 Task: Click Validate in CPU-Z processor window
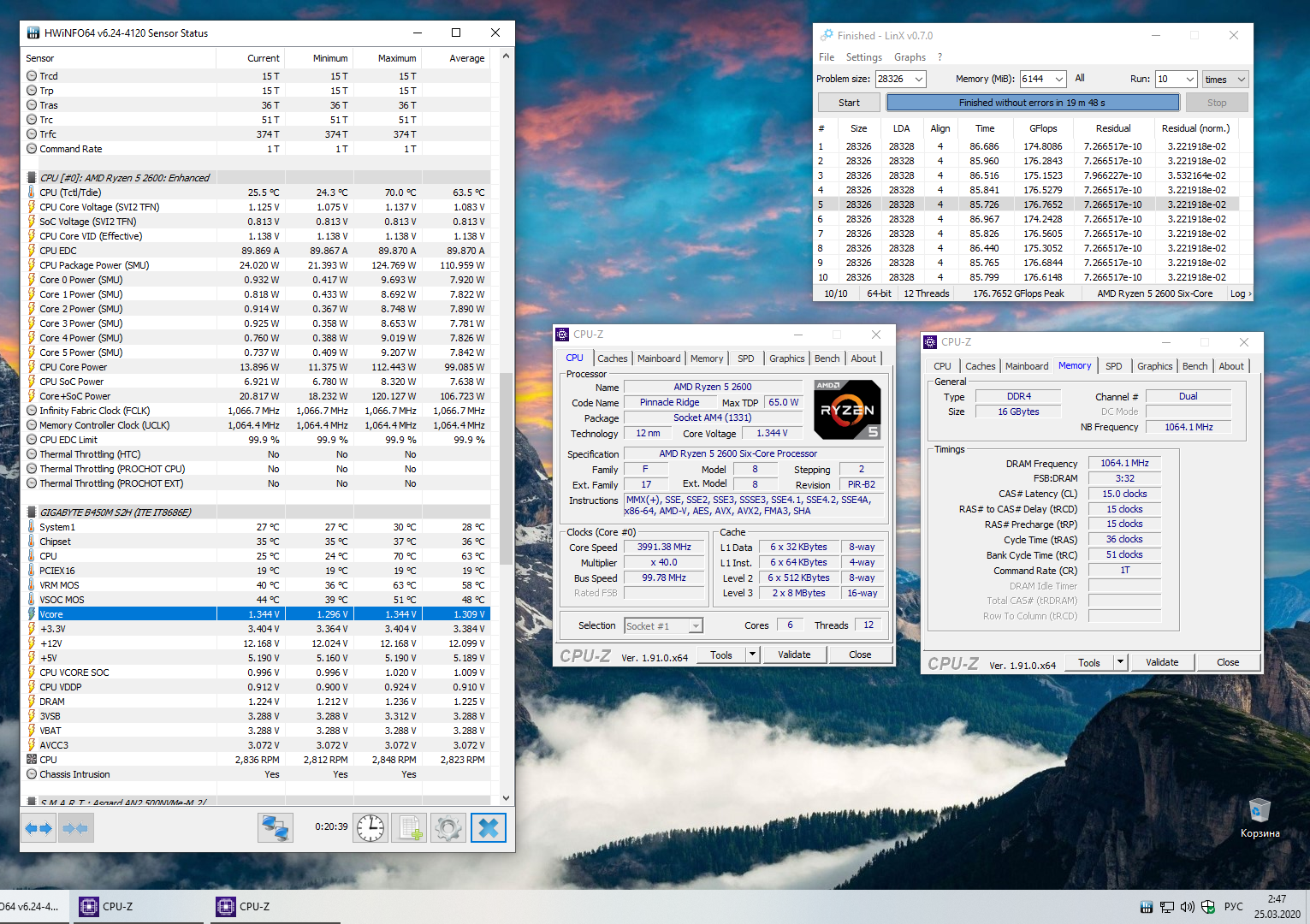tap(794, 655)
